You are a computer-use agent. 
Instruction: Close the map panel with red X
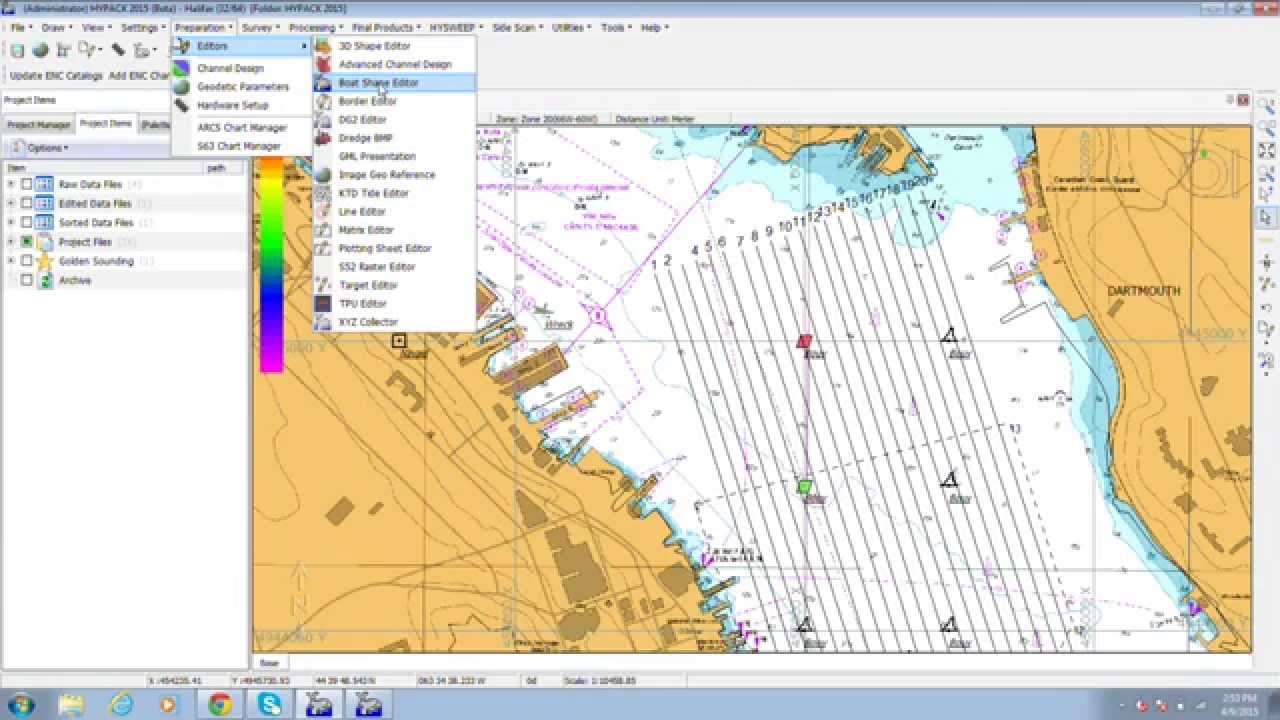[1243, 100]
